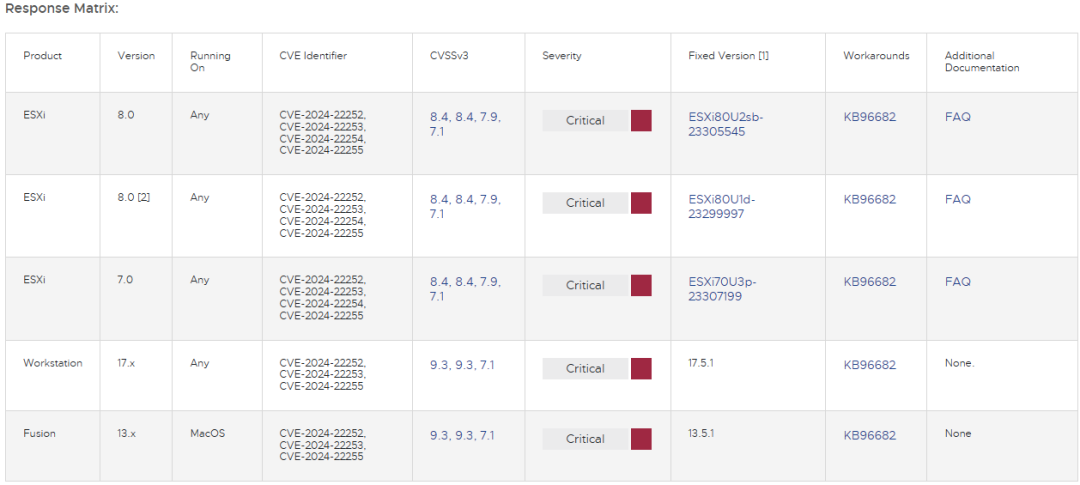Open KB96682 workaround for Fusion
The height and width of the screenshot is (485, 1080).
pos(870,436)
